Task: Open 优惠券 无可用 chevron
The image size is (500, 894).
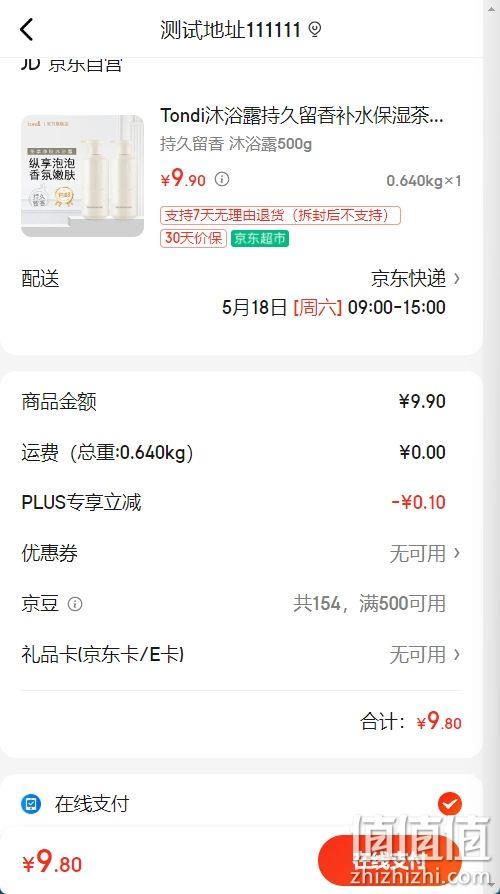Action: (456, 552)
